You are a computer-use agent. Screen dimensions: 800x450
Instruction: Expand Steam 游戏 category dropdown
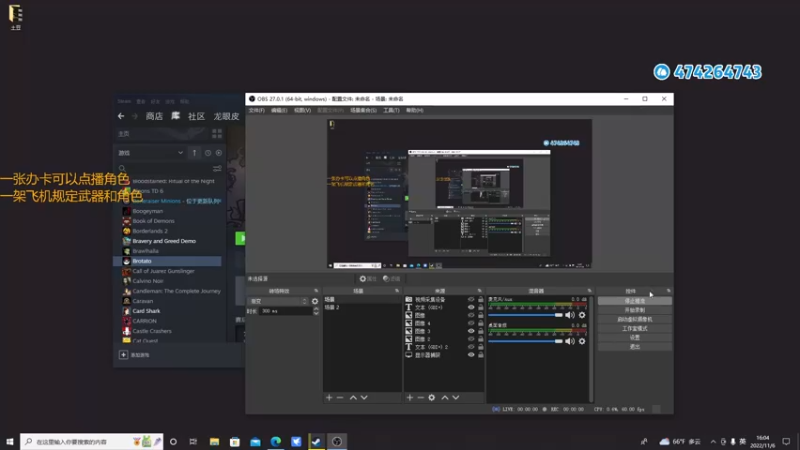click(x=150, y=153)
